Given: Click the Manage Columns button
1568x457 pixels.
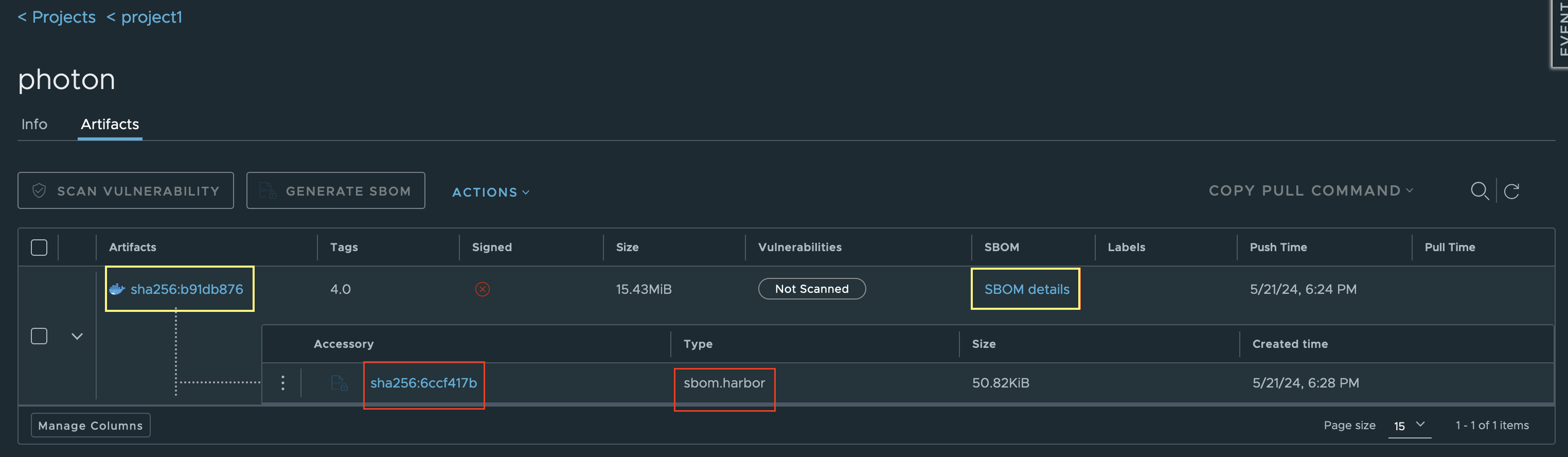Looking at the screenshot, I should tap(91, 425).
